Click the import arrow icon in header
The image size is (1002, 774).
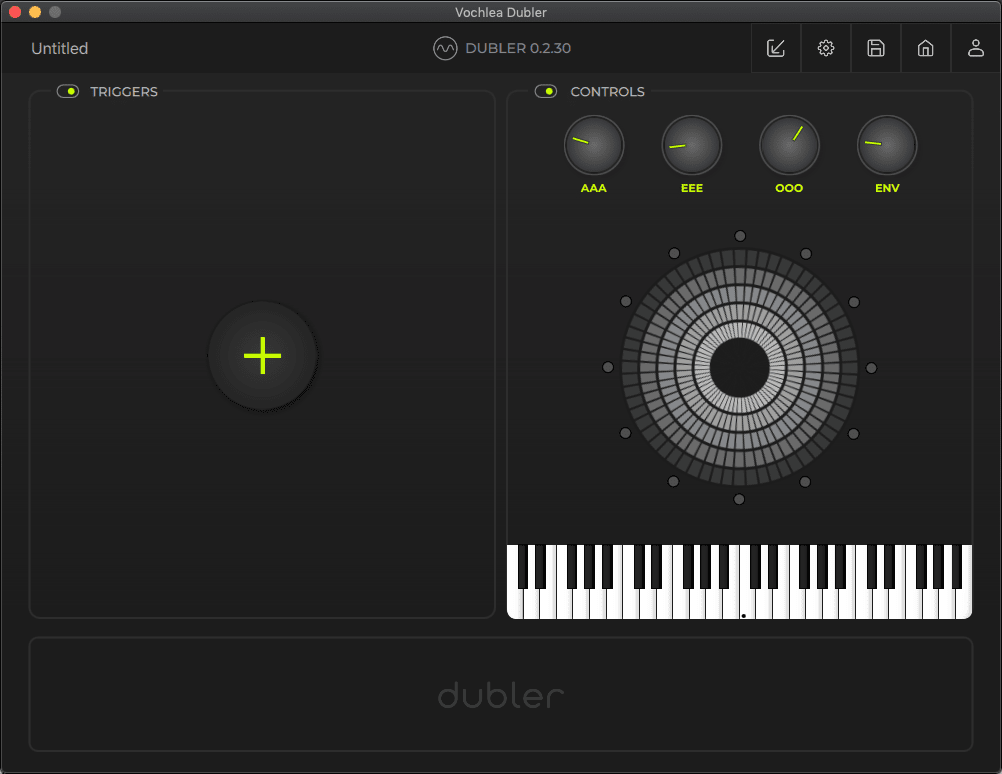pos(776,48)
